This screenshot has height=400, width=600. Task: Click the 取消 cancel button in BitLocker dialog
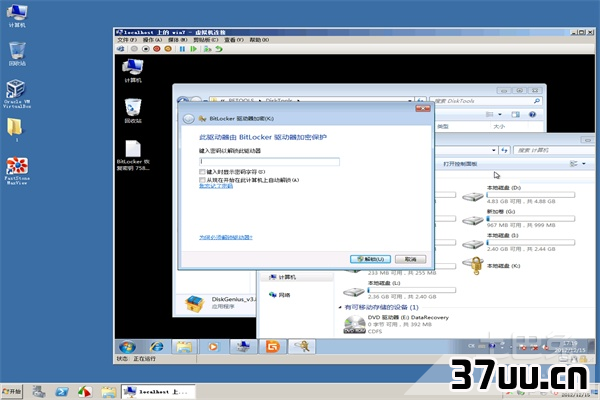click(x=410, y=259)
